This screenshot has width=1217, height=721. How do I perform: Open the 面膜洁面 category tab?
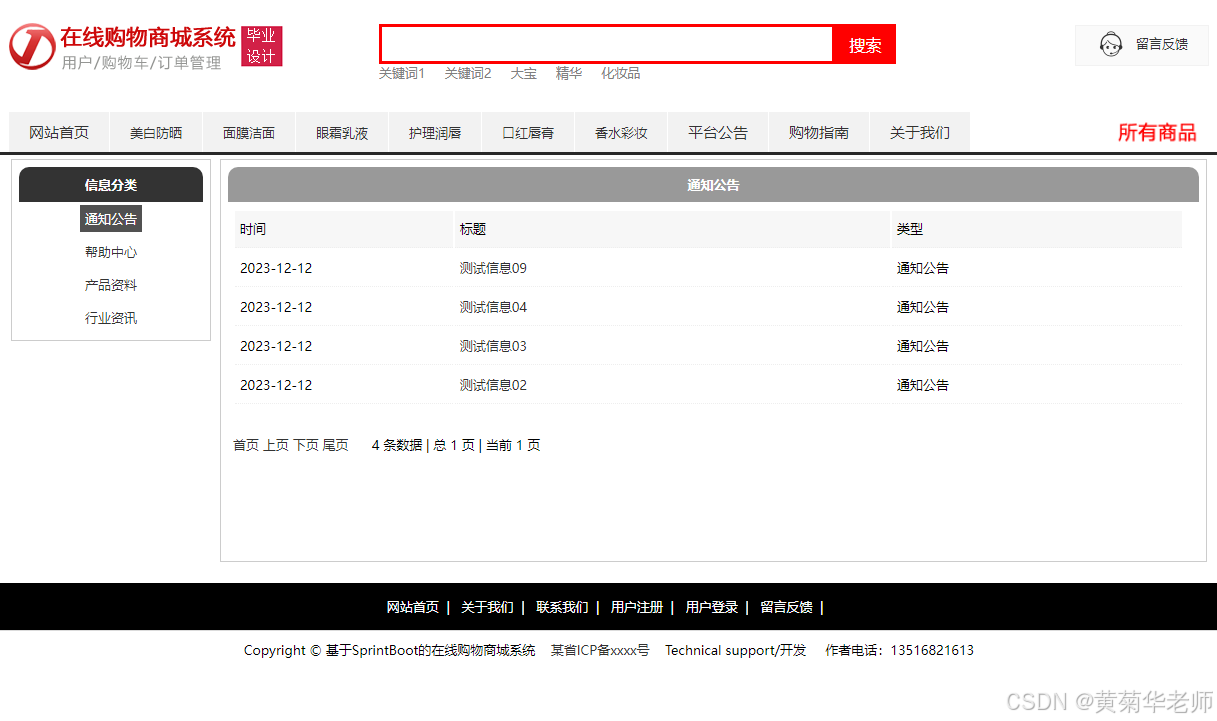click(x=249, y=132)
